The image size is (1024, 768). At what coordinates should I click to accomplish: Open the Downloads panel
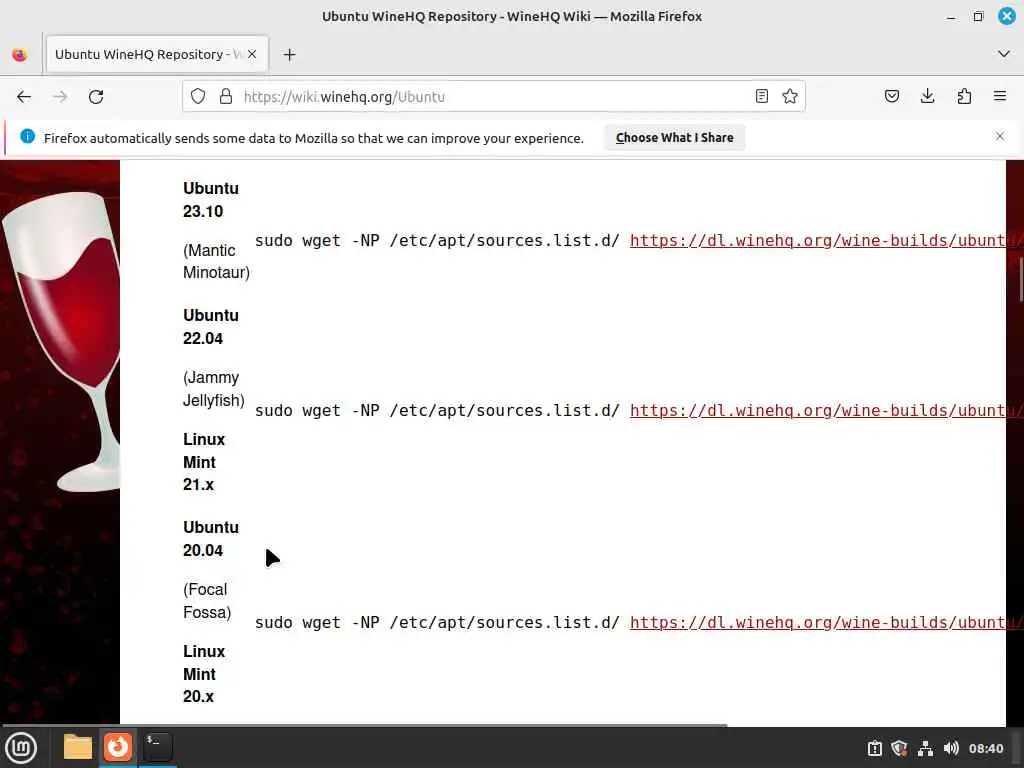[x=927, y=97]
